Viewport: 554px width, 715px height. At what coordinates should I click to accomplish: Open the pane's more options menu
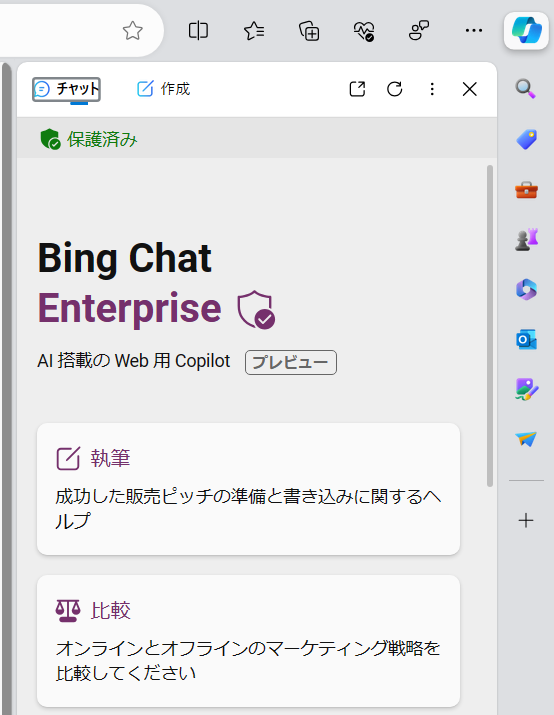[432, 89]
